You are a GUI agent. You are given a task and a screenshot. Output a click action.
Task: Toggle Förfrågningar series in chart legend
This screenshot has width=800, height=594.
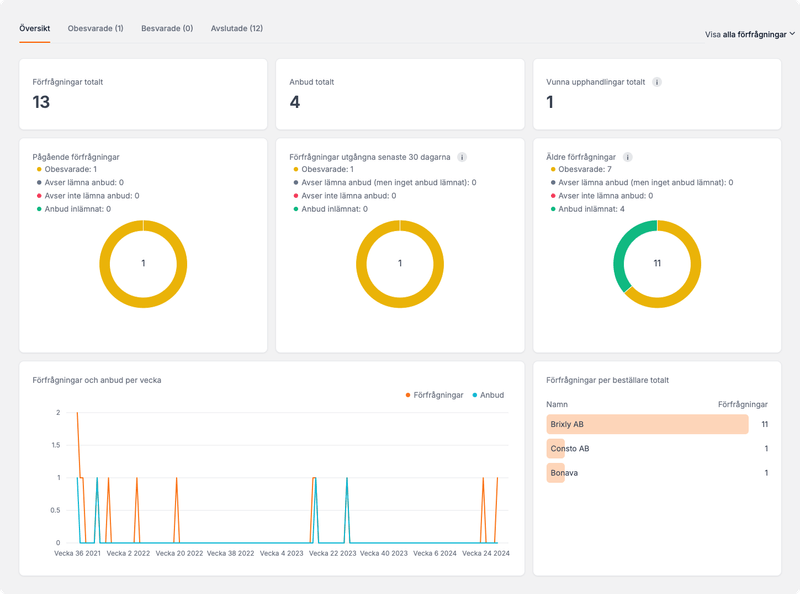coord(434,395)
